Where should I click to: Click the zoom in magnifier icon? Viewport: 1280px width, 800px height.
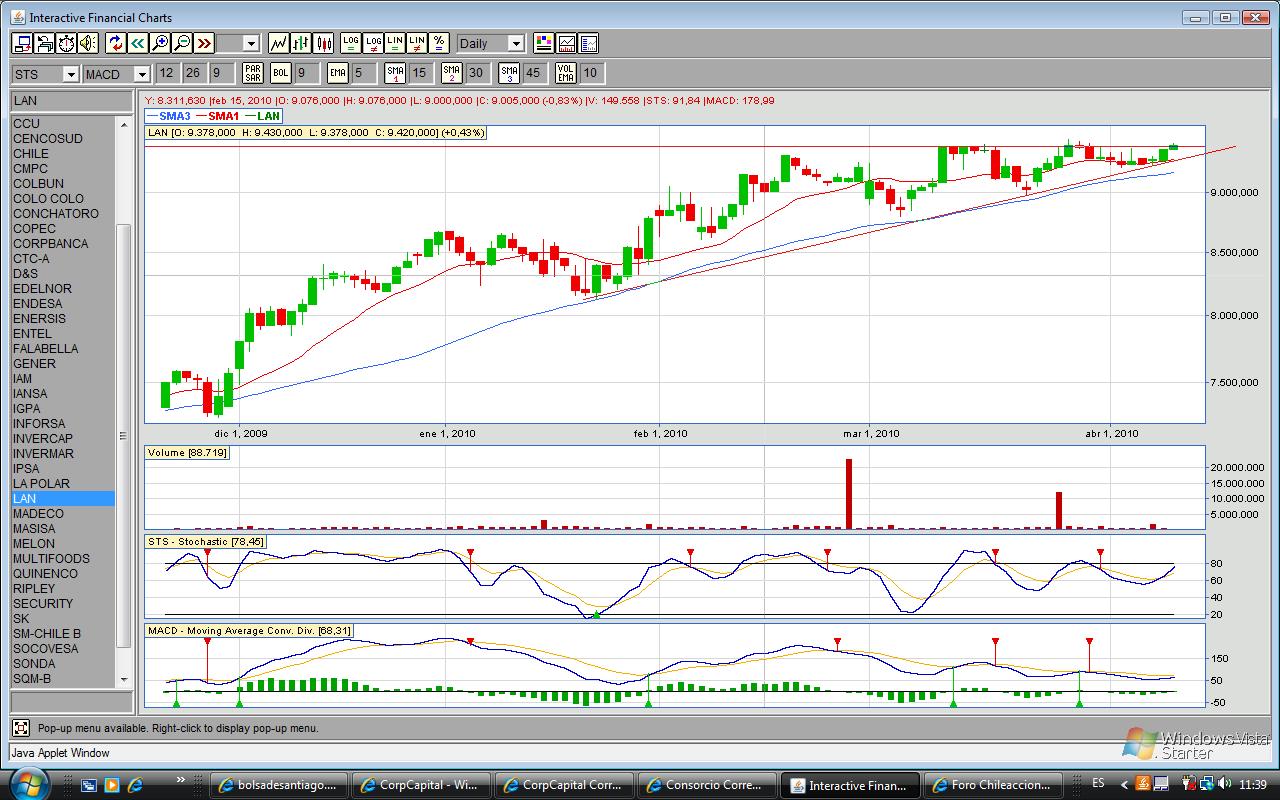160,43
